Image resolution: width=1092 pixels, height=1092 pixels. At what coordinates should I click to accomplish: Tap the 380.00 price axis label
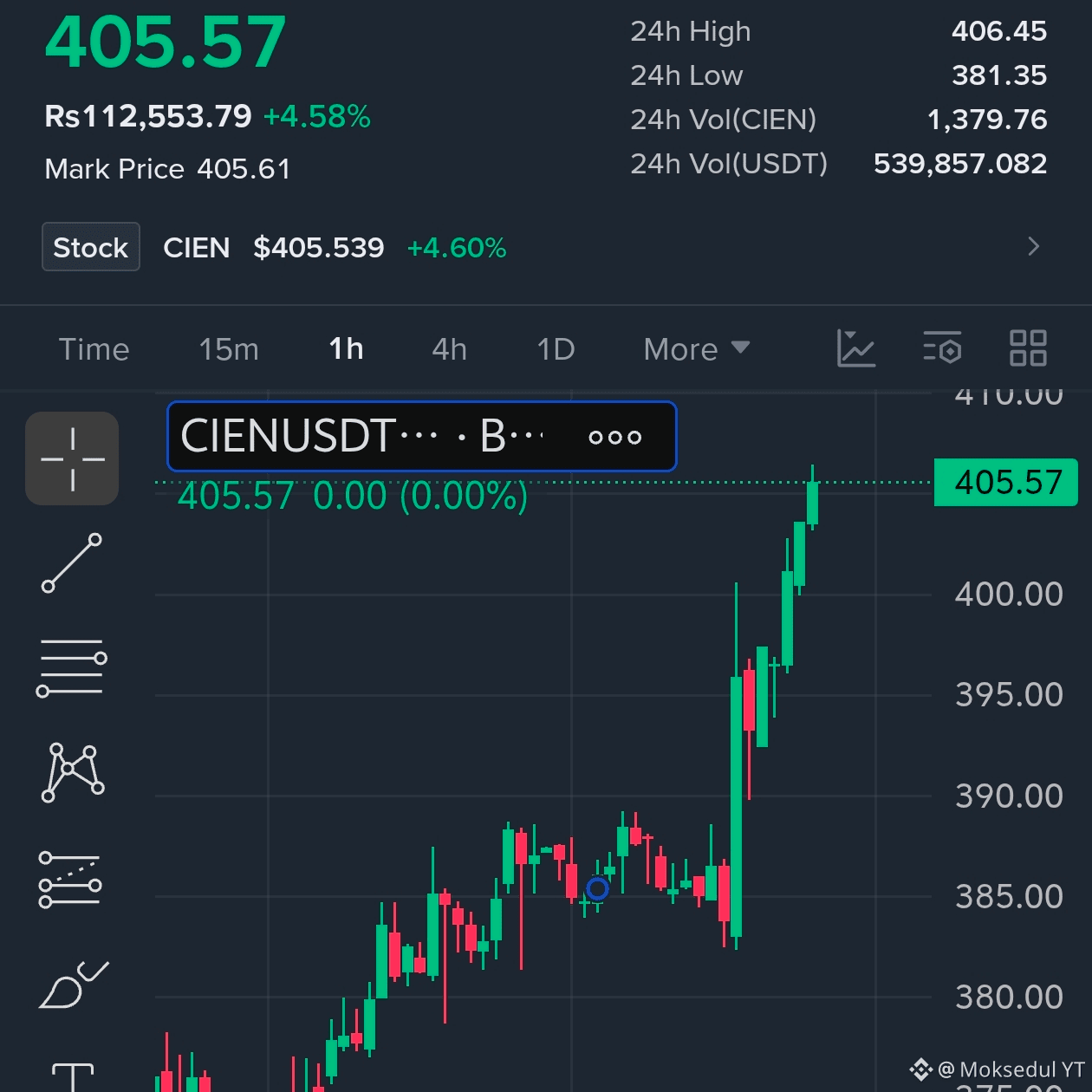1009,998
